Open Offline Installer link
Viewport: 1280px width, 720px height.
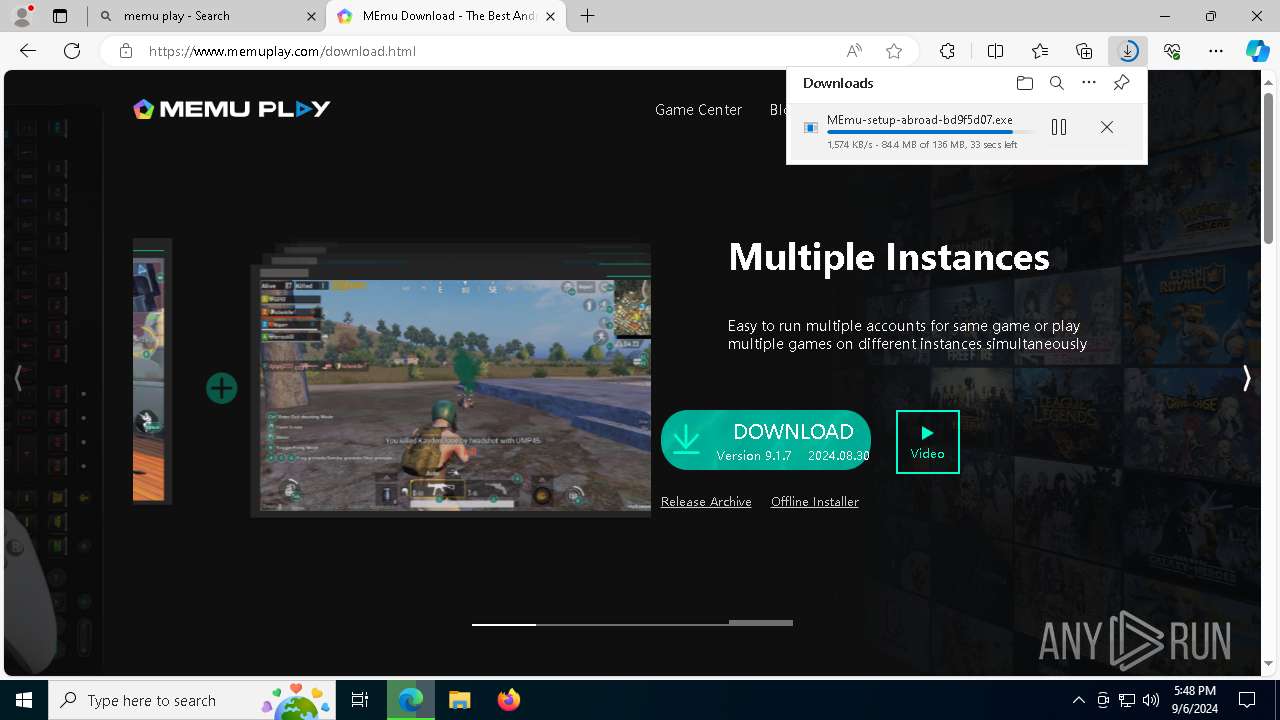tap(815, 502)
